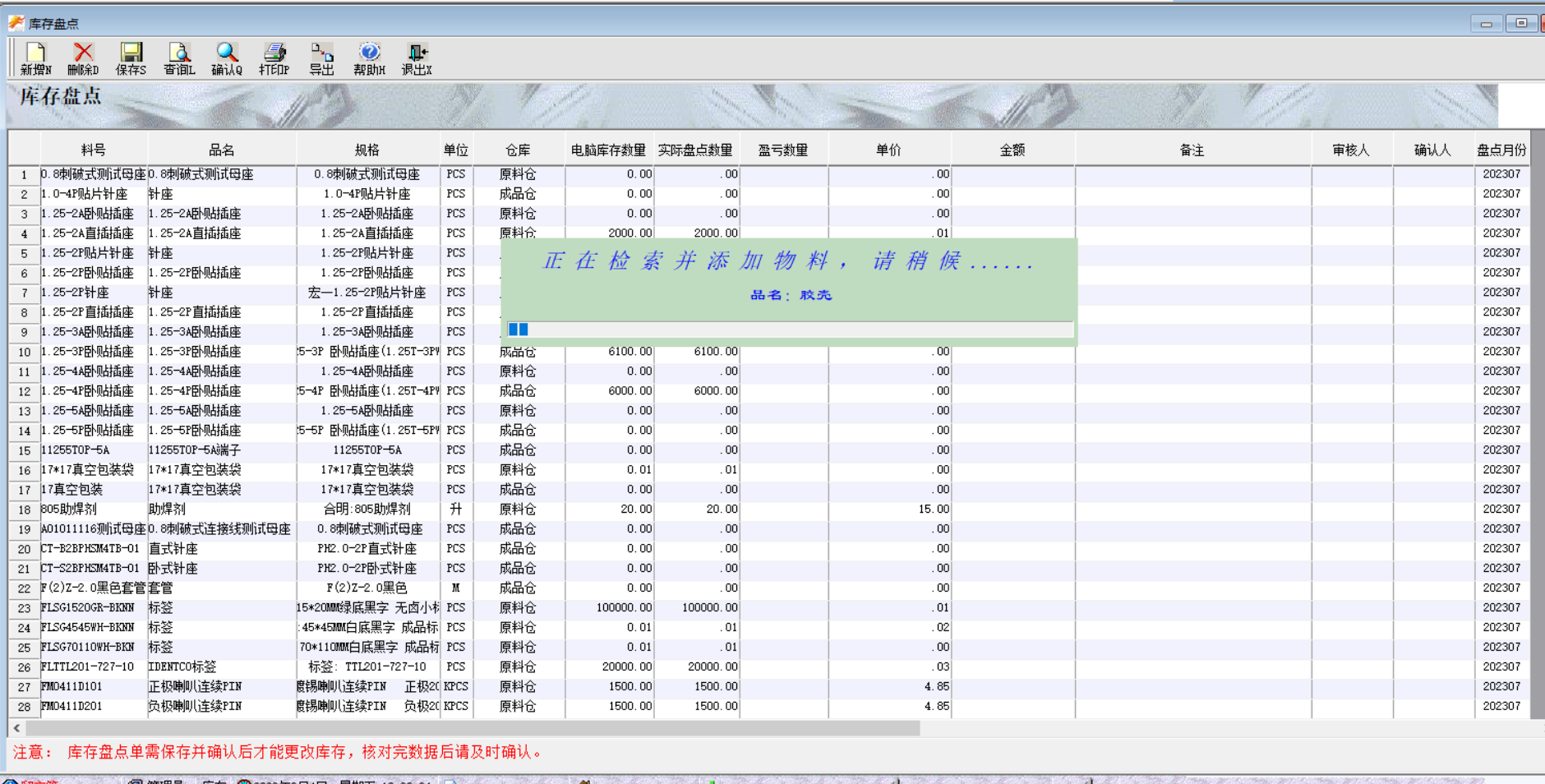
Task: Click the horizontal scrollbar thumb
Action: click(x=473, y=728)
